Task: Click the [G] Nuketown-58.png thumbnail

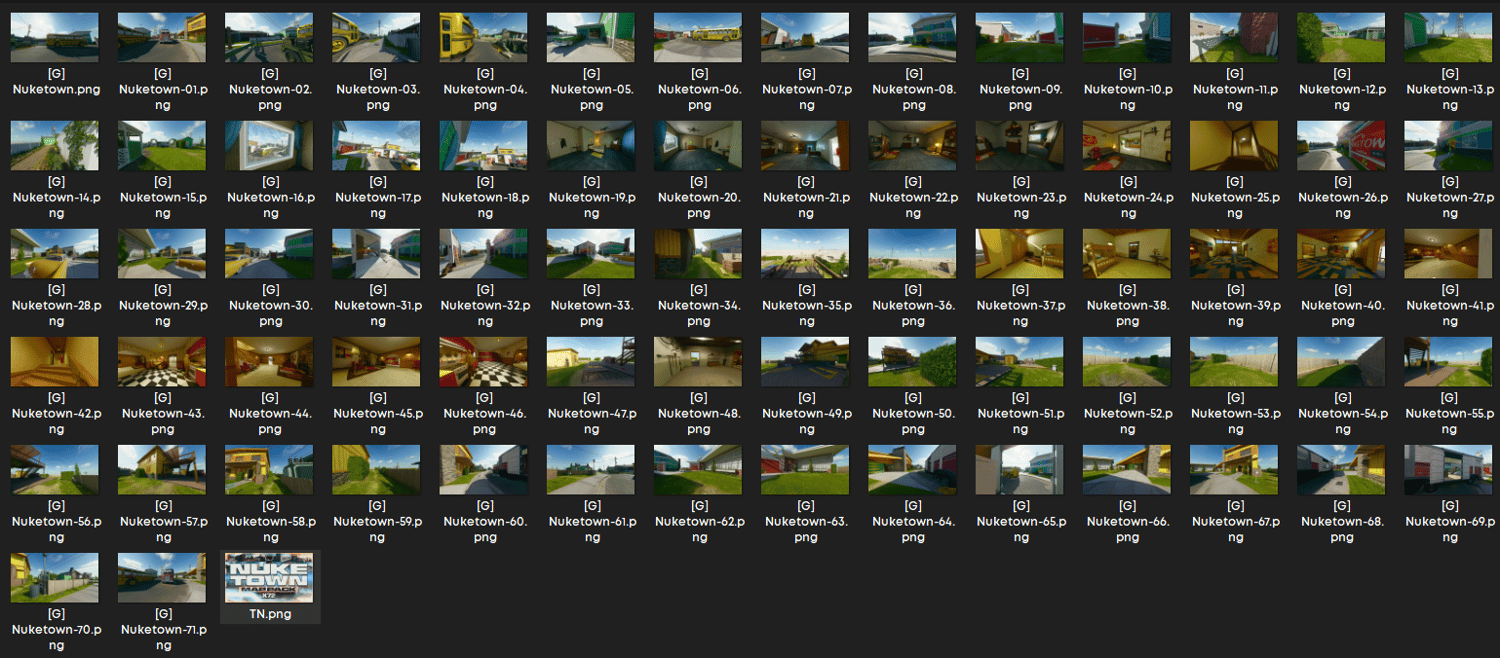Action: [x=269, y=470]
